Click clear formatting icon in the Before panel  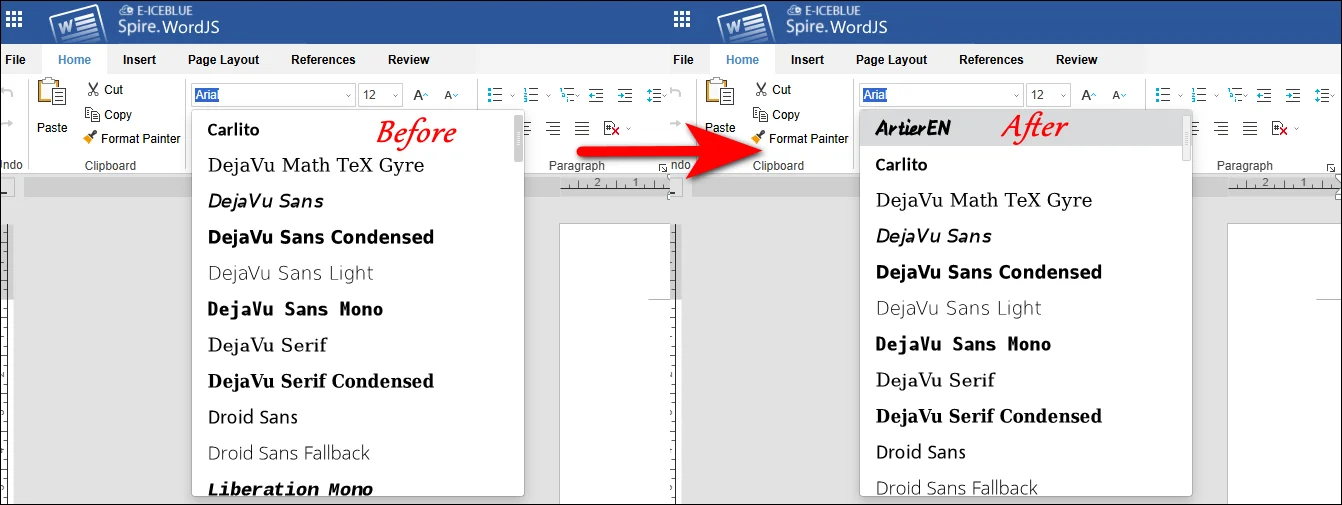611,128
